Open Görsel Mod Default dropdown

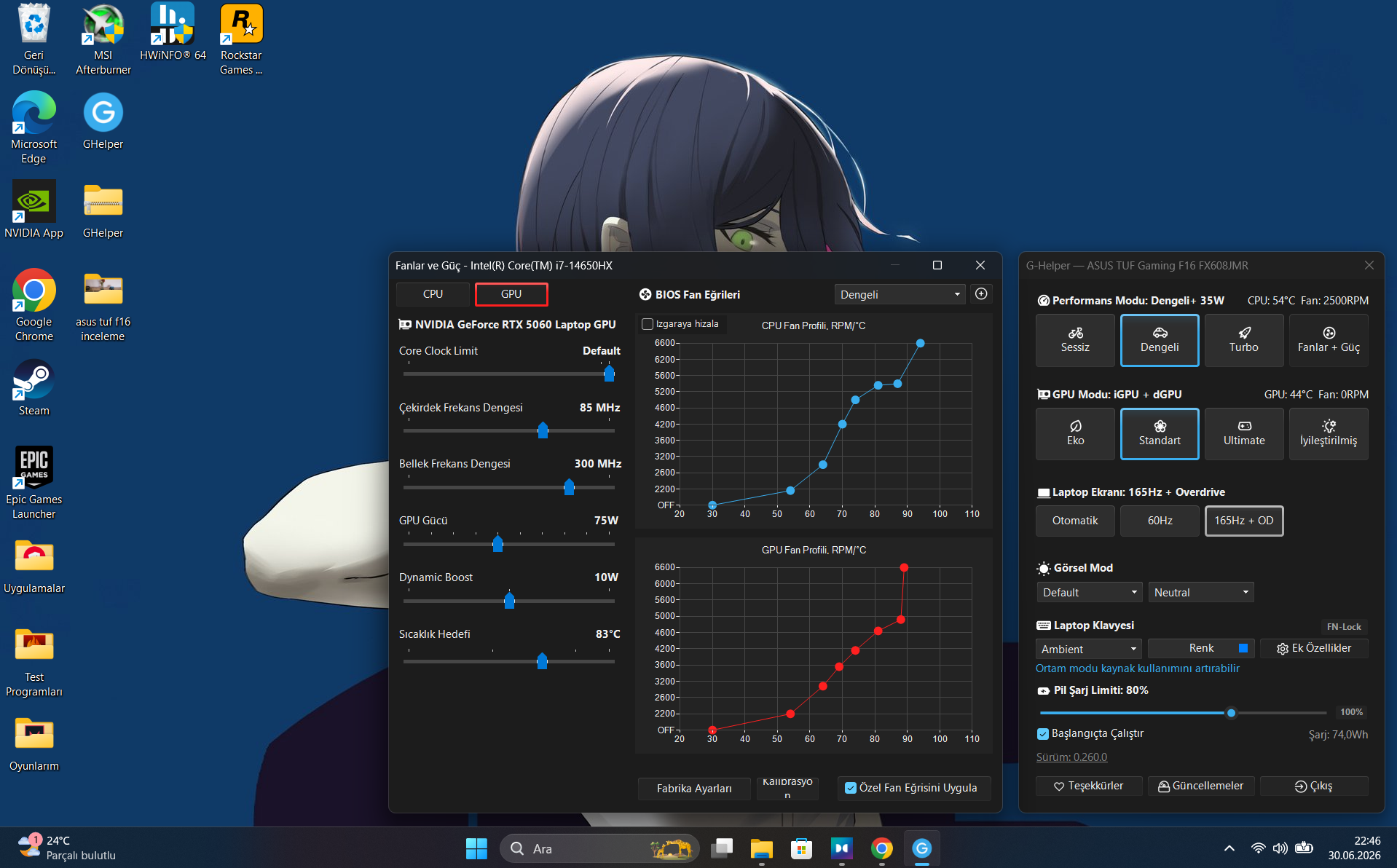pyautogui.click(x=1090, y=593)
